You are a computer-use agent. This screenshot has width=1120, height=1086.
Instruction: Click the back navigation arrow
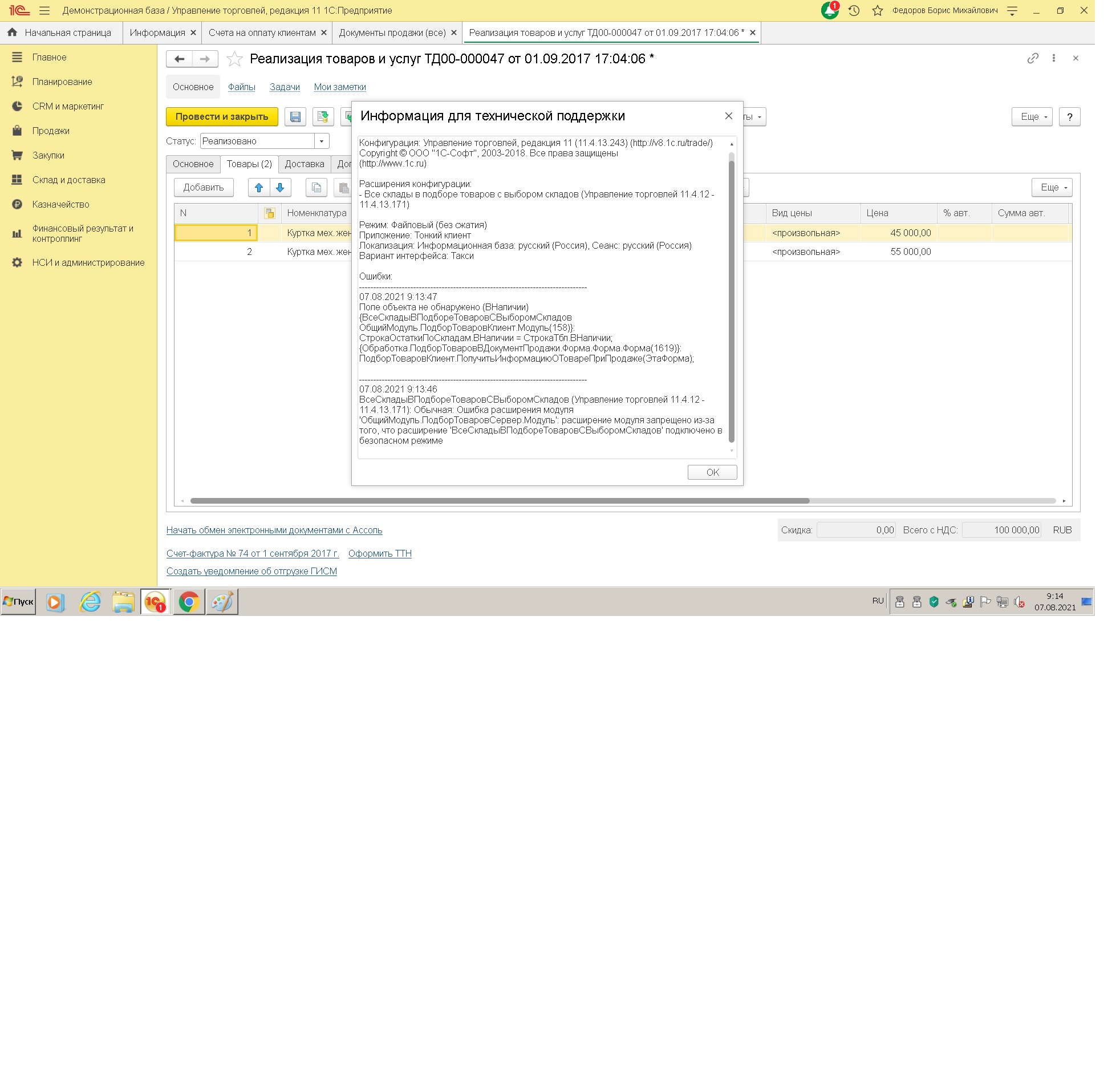[x=180, y=59]
